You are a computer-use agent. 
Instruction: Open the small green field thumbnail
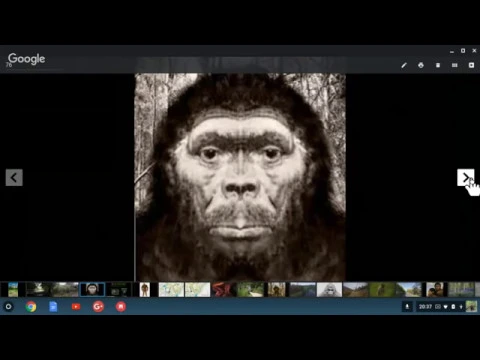tap(13, 289)
